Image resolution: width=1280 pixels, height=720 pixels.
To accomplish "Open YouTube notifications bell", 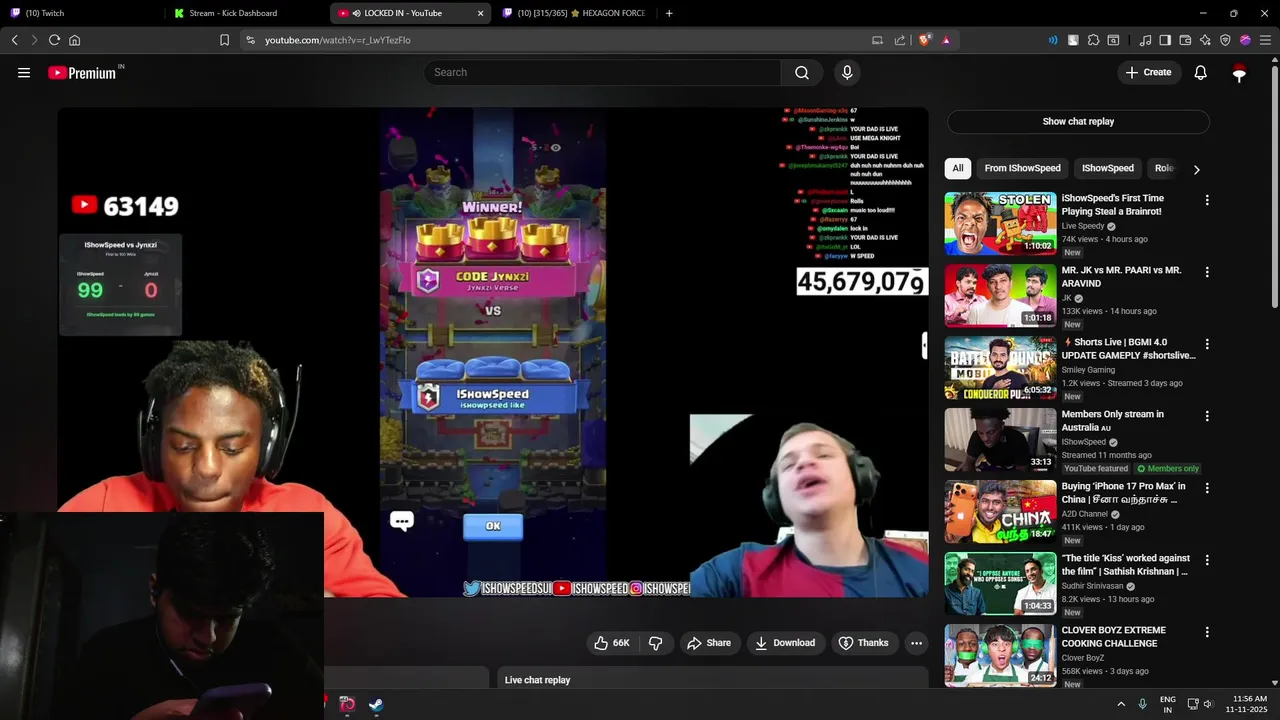I will [x=1200, y=72].
